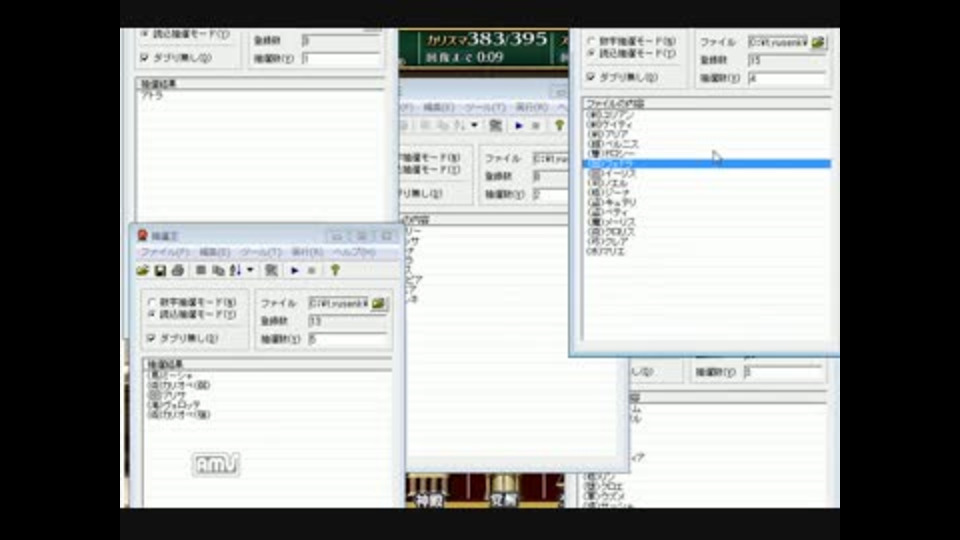Click lightbulb help icon in titled 抽選王 window toolbar
Viewport: 960px width, 540px height.
[335, 270]
